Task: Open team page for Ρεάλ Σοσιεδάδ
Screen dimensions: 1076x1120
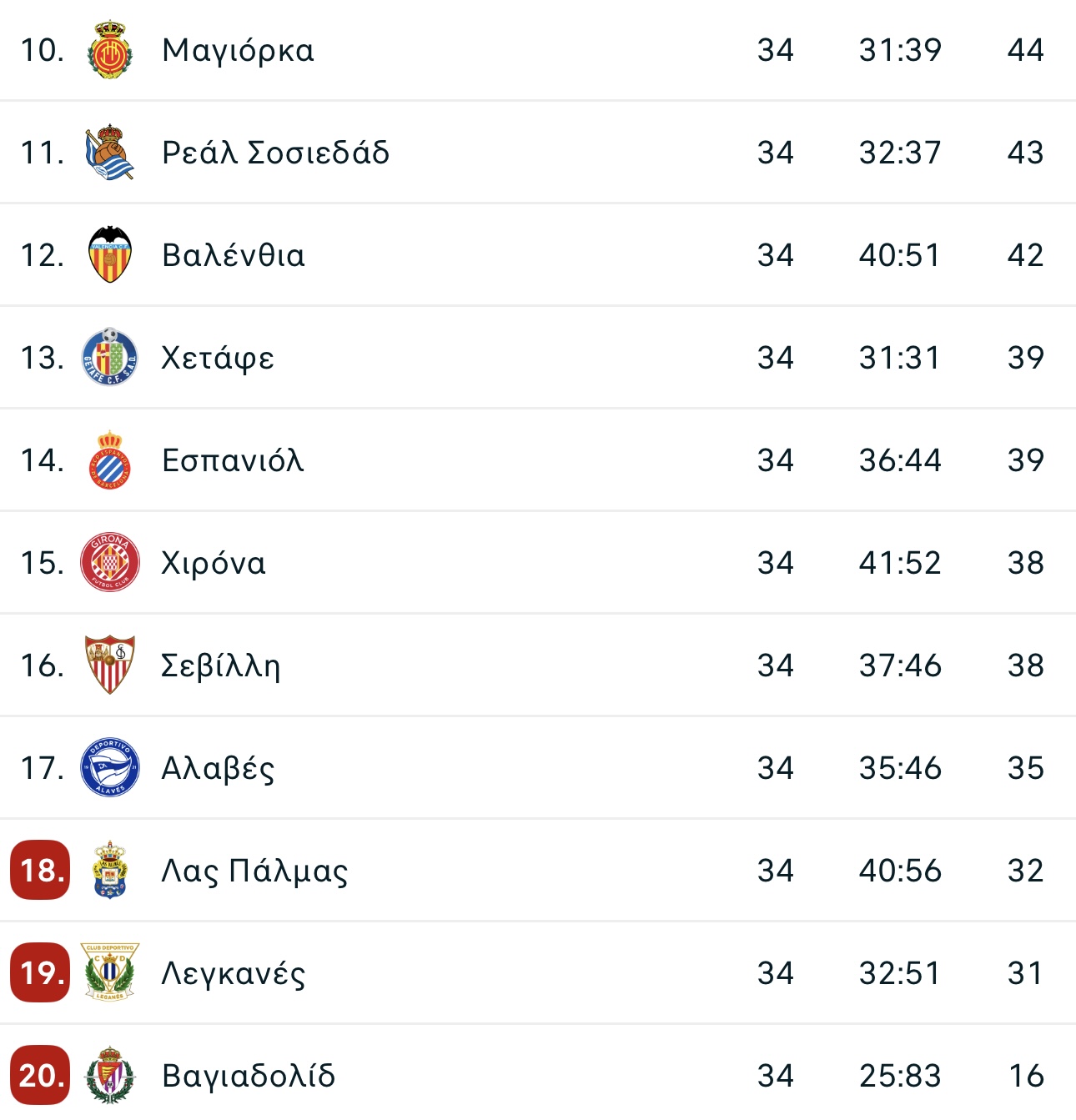Action: (x=275, y=153)
